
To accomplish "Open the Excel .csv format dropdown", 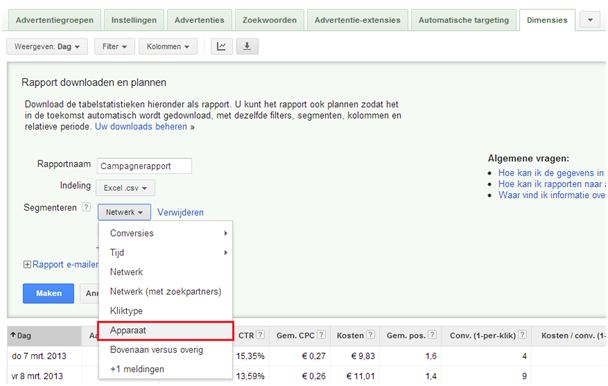I will 125,188.
